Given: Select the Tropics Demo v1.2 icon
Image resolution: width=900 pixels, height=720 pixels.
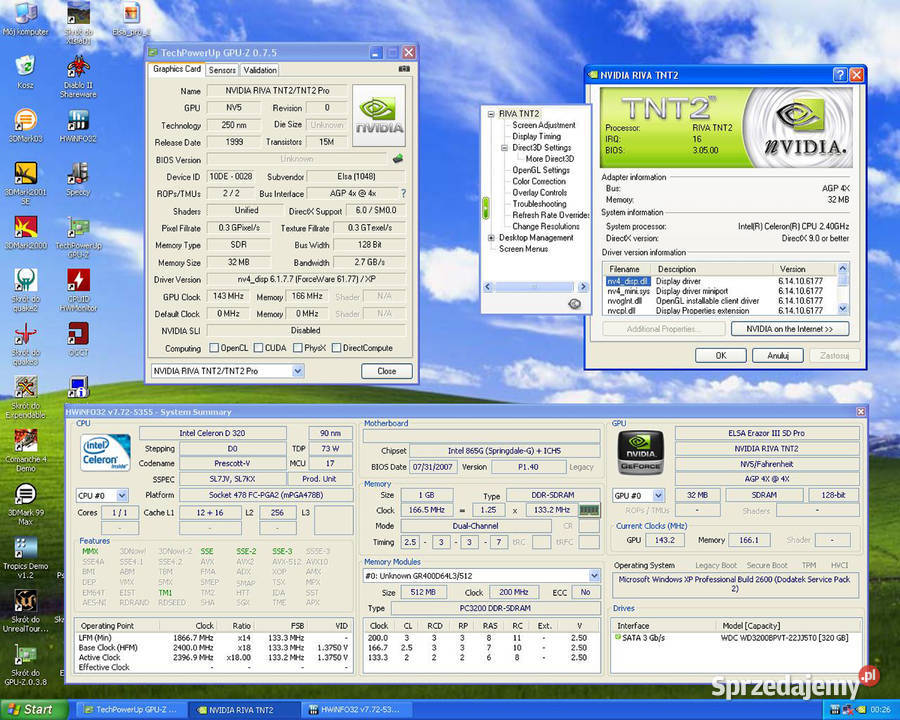Looking at the screenshot, I should (x=25, y=558).
